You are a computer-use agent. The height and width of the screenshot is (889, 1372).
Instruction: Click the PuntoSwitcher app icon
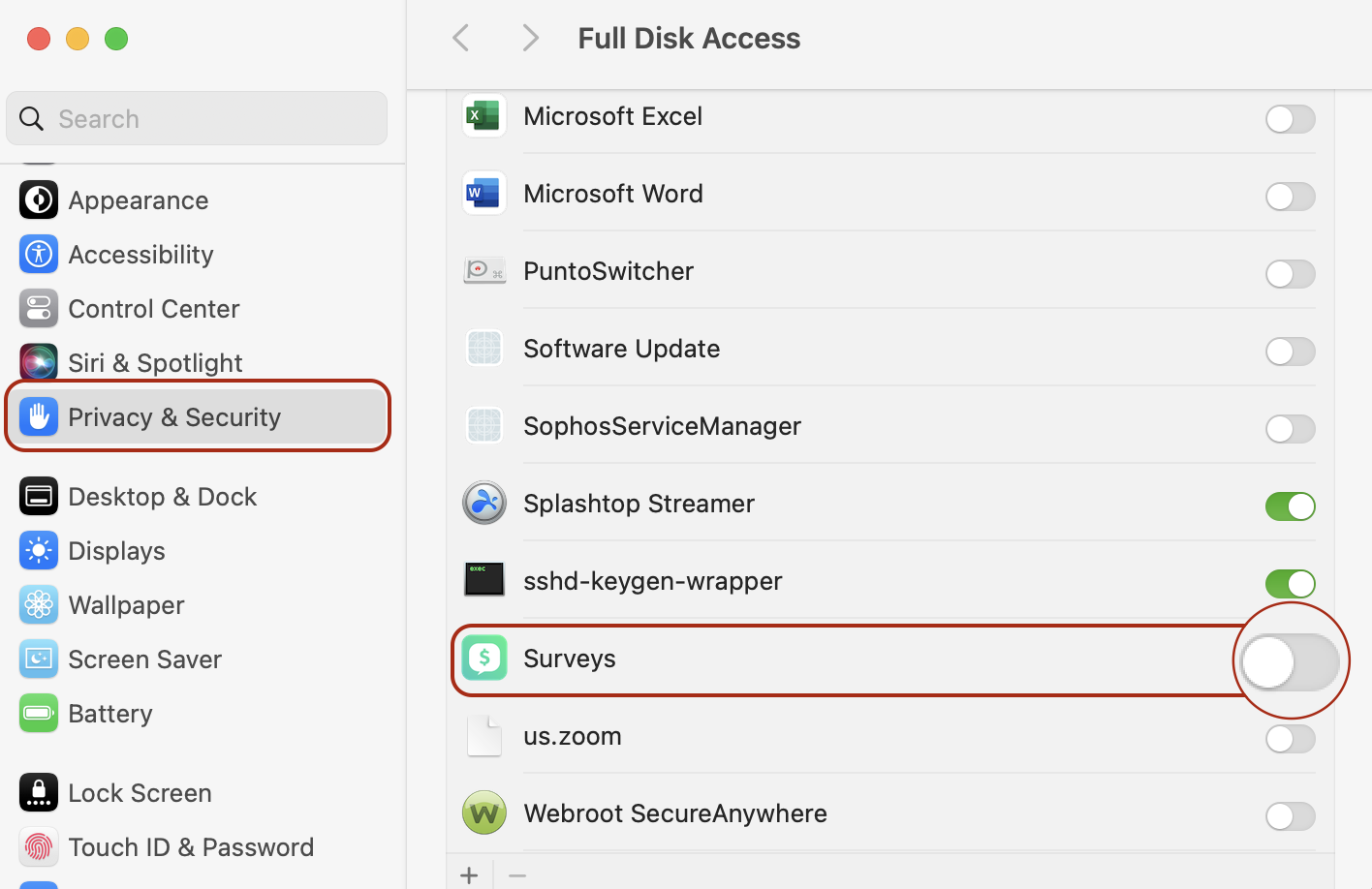click(483, 271)
